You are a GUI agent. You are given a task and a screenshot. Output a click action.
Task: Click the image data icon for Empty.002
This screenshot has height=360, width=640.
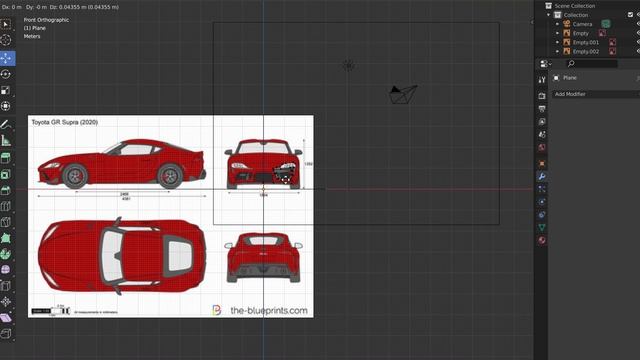(612, 51)
